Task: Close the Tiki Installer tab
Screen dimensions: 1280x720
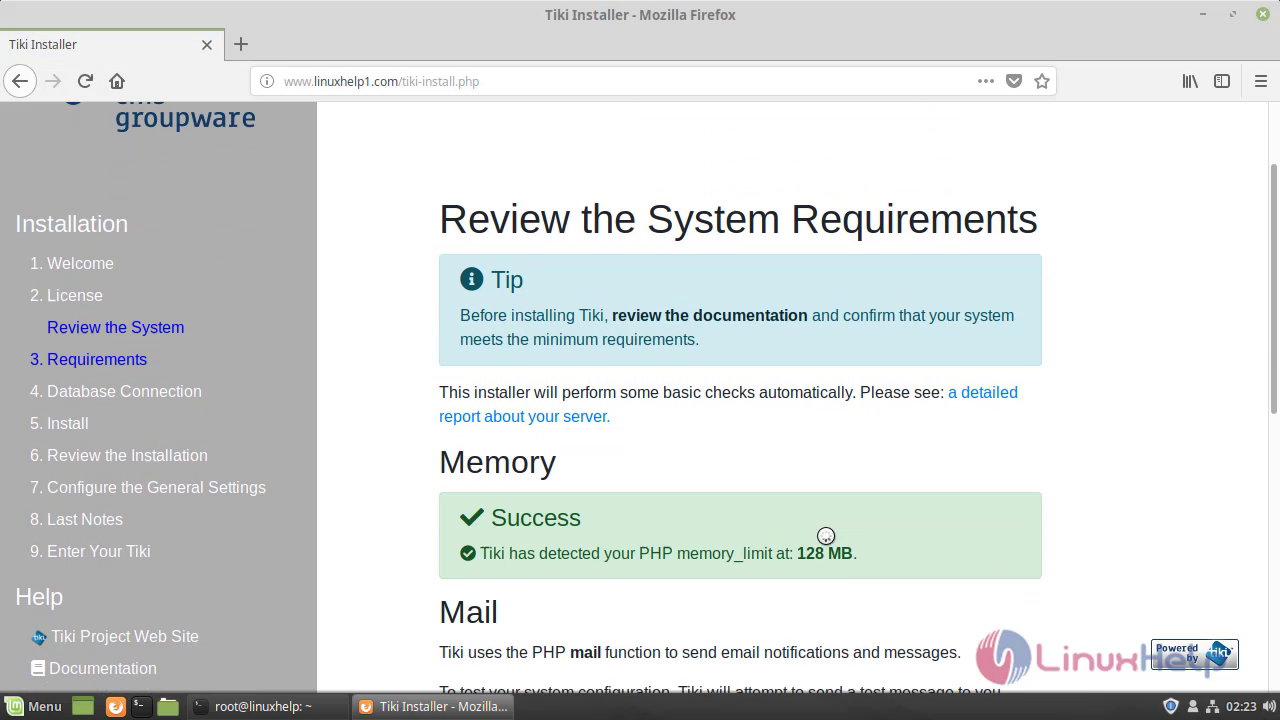Action: (207, 44)
